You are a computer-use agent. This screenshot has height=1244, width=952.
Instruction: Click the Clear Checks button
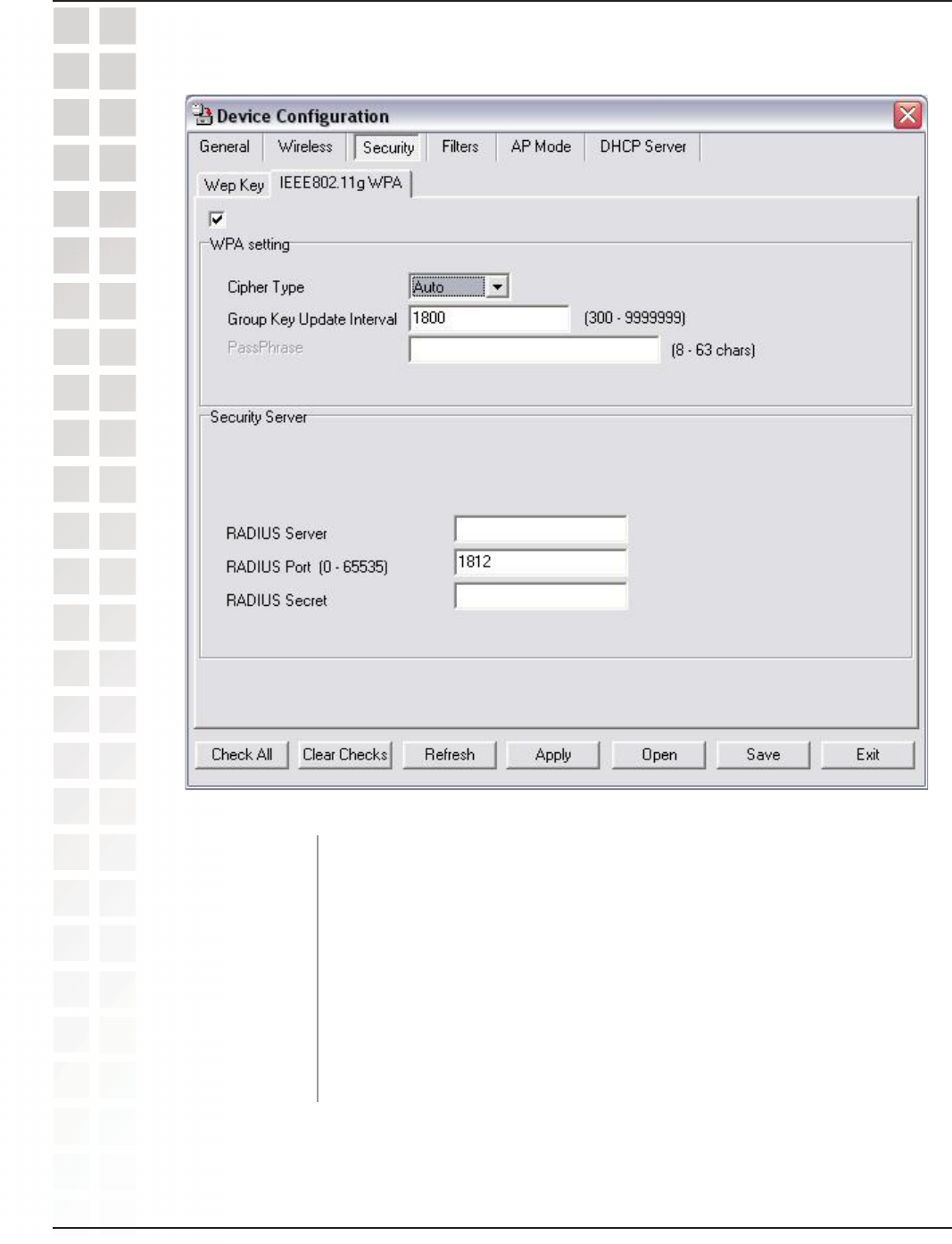coord(344,754)
